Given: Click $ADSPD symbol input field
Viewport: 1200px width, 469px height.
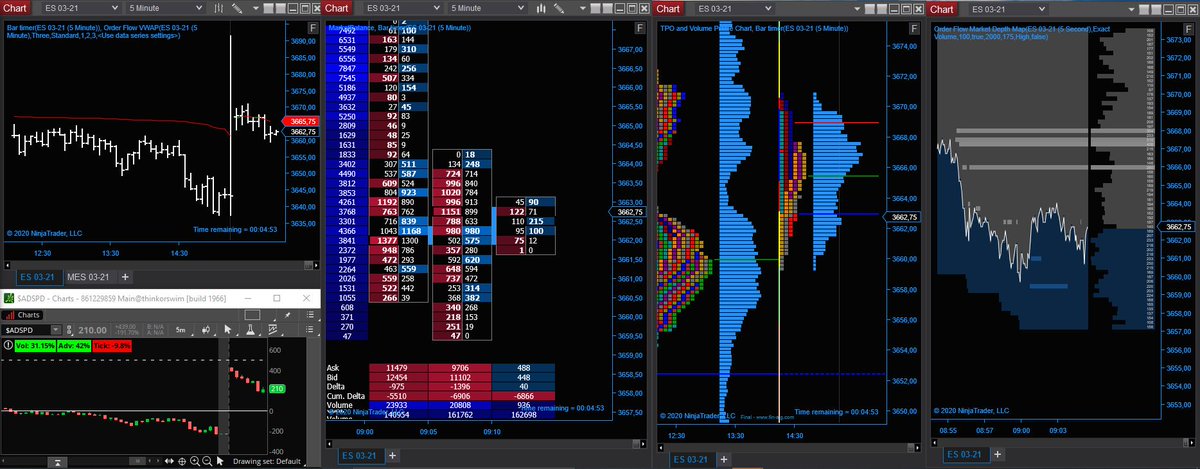Looking at the screenshot, I should [25, 330].
